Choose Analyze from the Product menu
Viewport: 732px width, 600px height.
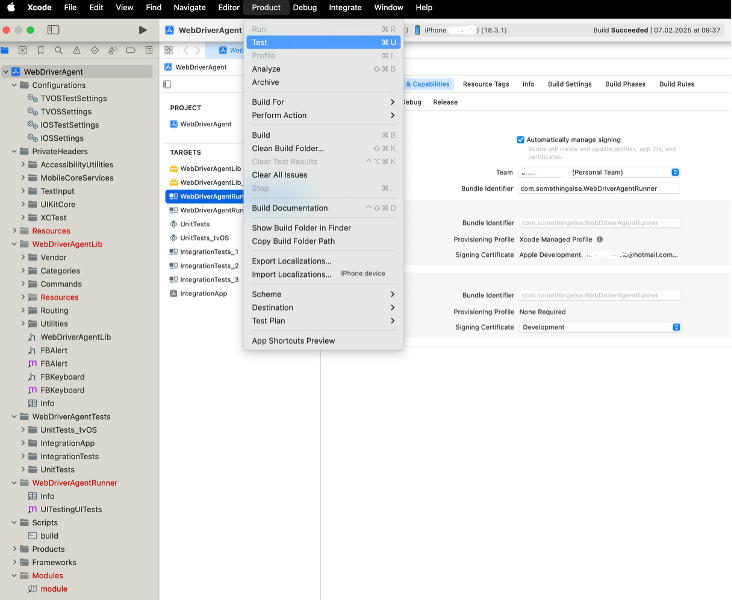point(323,69)
